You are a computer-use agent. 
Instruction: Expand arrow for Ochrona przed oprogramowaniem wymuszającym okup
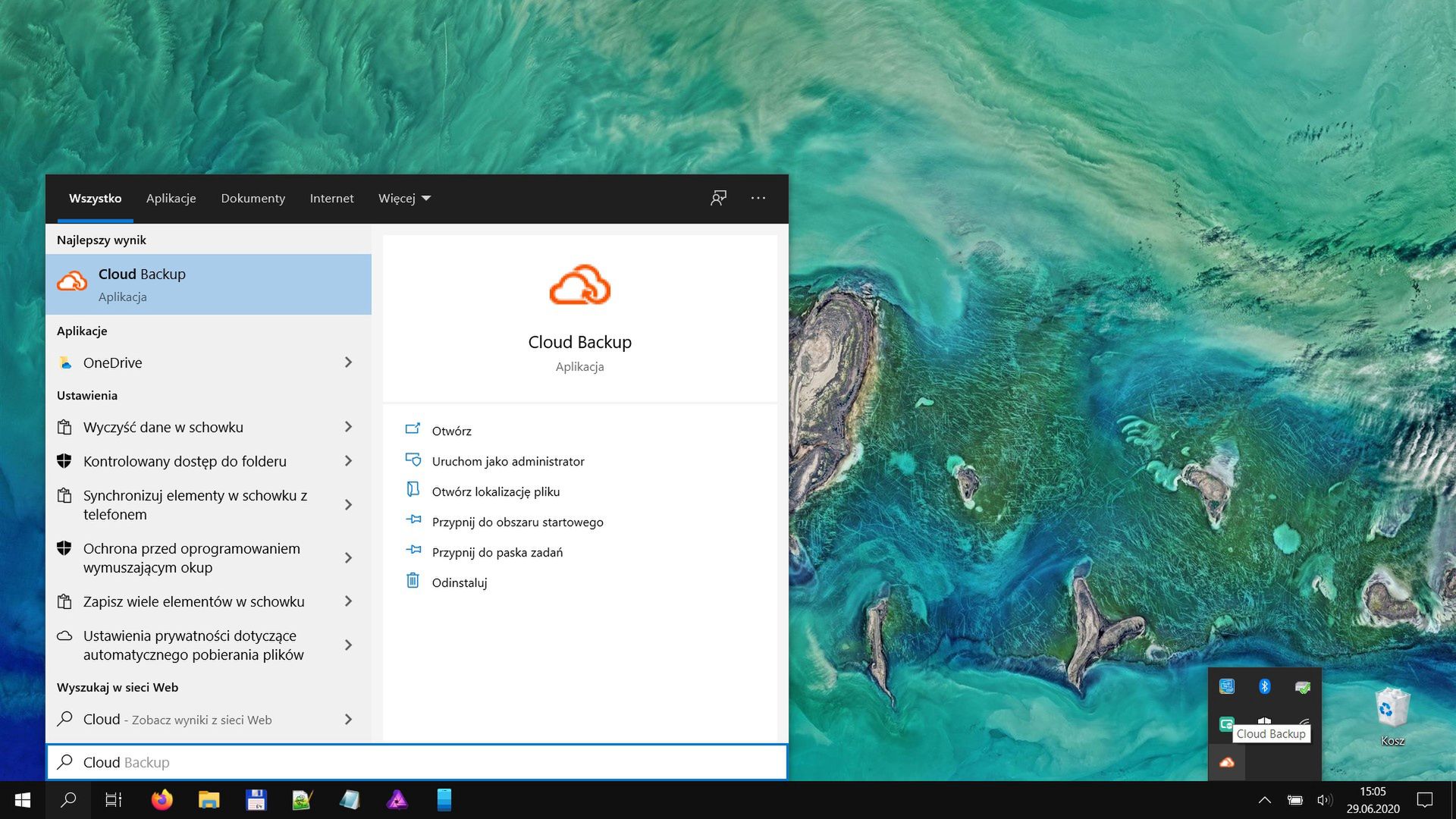(348, 558)
